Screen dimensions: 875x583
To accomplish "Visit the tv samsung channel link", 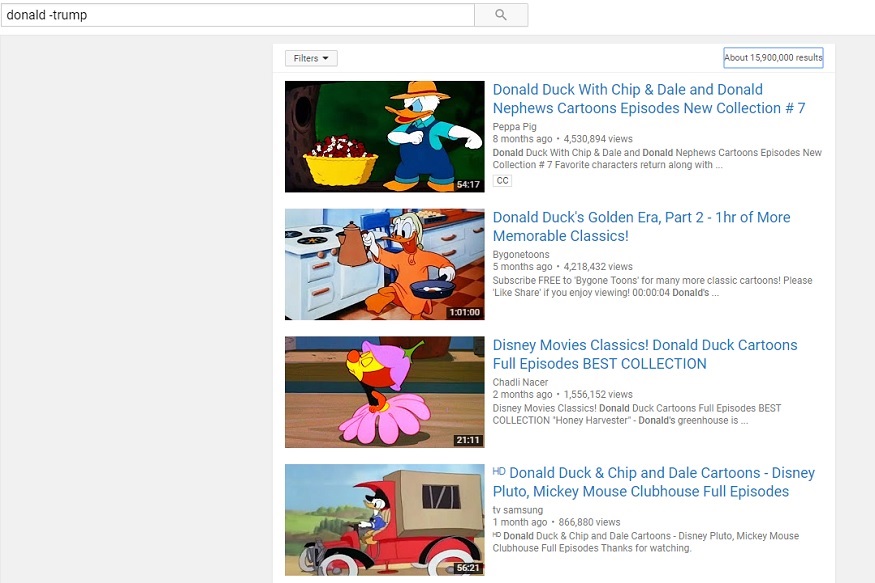I will [517, 510].
